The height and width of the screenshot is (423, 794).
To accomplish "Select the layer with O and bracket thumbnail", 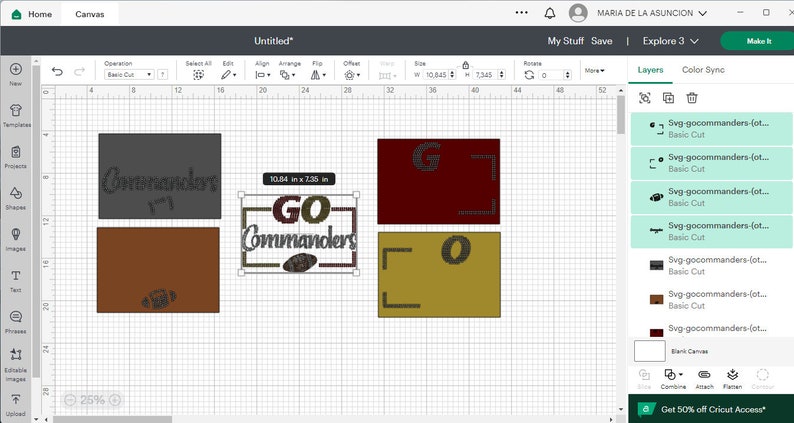I will point(711,163).
